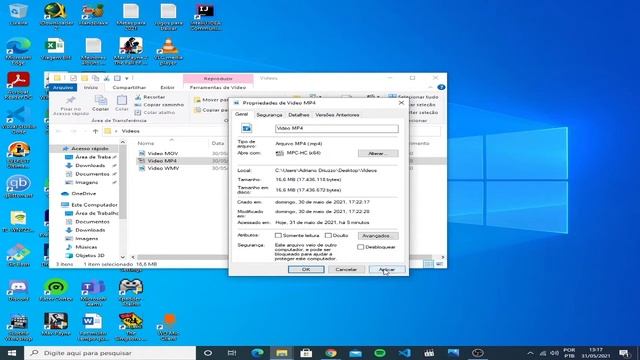Open File Explorer taskbar icon
The height and width of the screenshot is (360, 640).
click(x=282, y=353)
